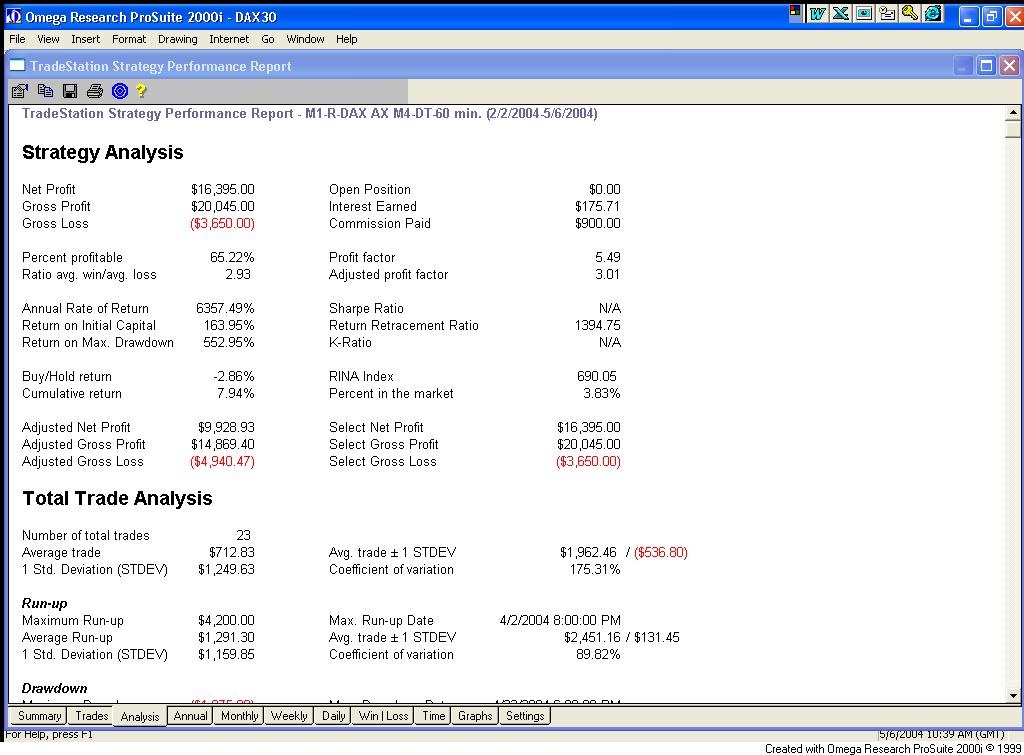Open the Drawing menu
Viewport: 1024px width, 755px height.
click(x=177, y=39)
